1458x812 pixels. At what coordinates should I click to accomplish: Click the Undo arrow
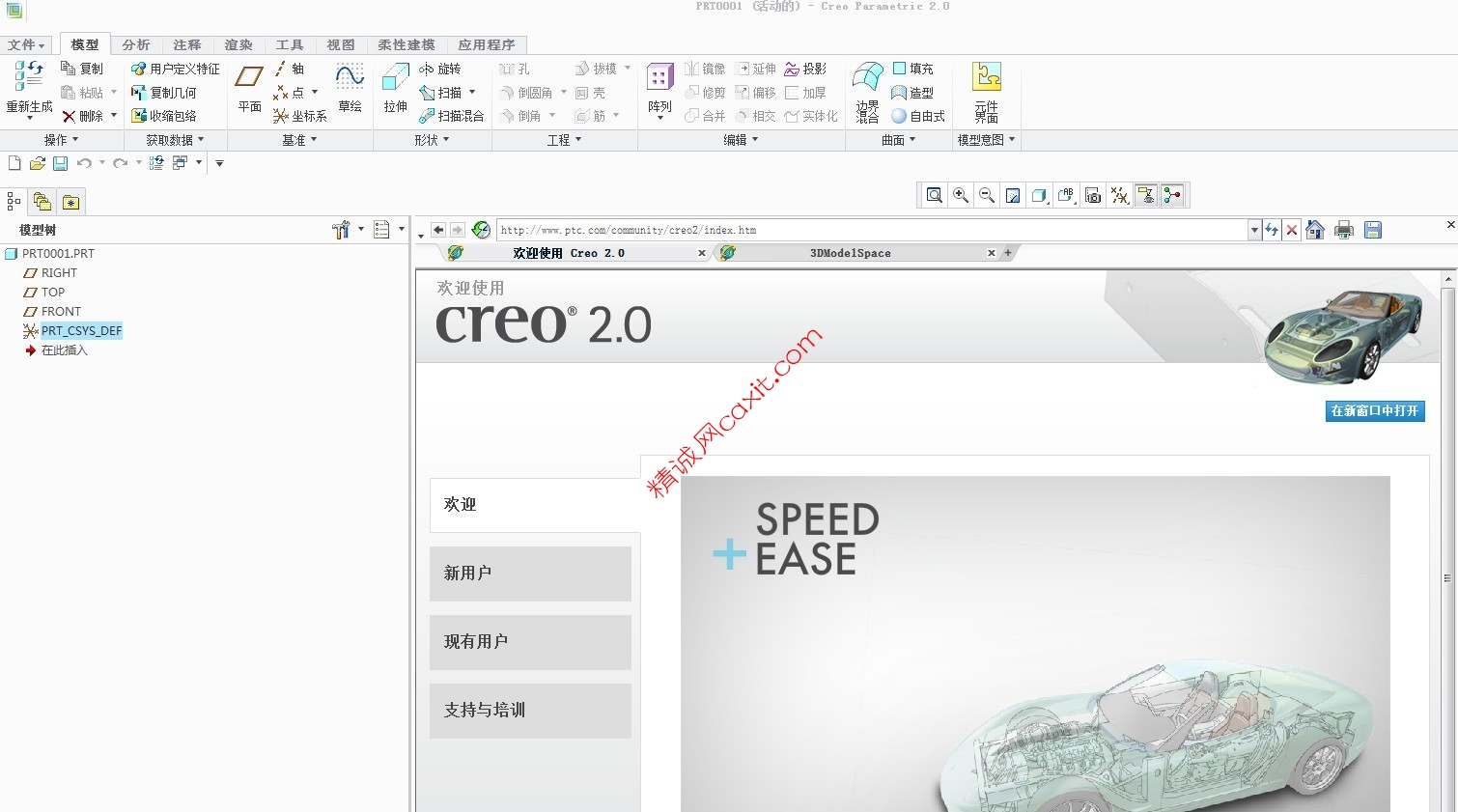(x=84, y=163)
